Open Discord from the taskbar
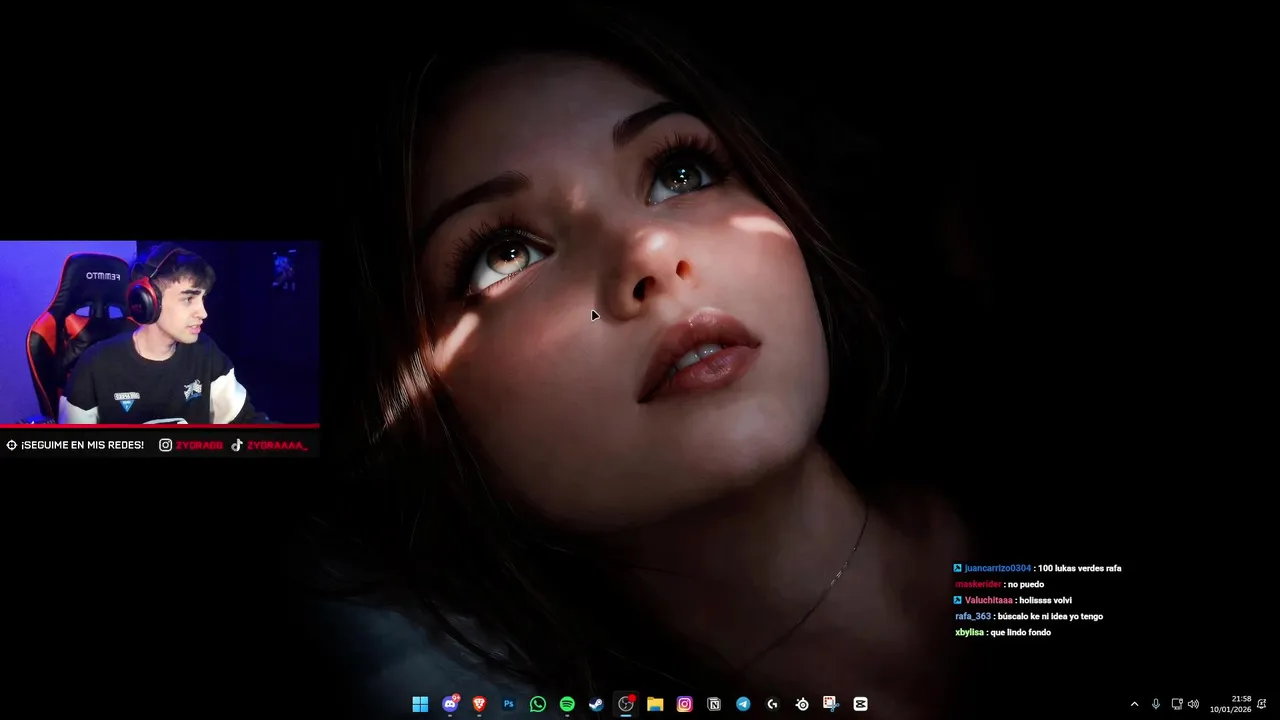Screen dimensions: 1280x720 tap(450, 704)
